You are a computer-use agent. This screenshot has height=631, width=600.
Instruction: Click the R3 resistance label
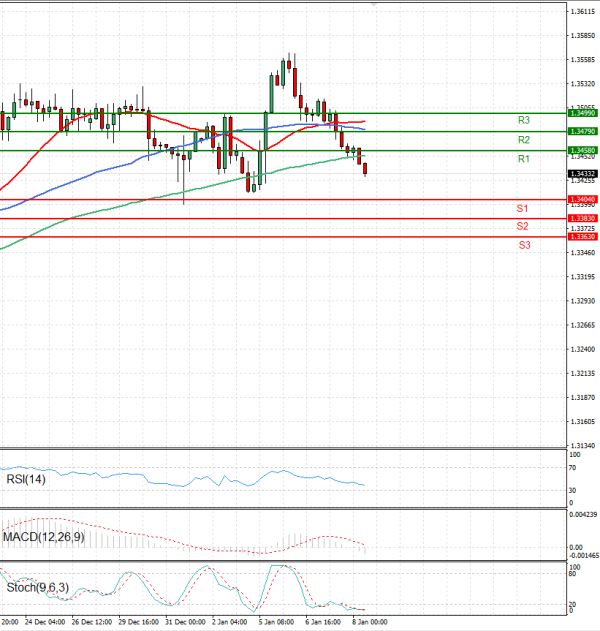523,120
